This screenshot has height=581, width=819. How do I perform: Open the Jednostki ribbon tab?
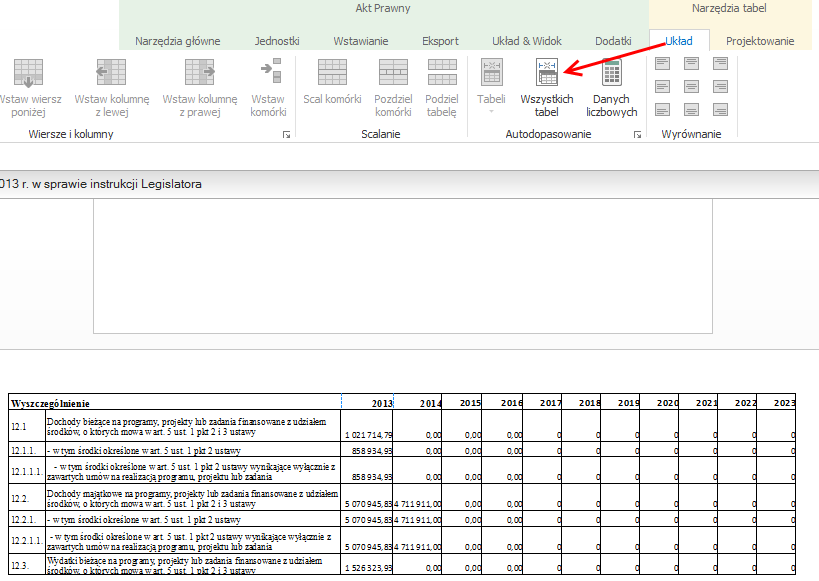click(277, 41)
